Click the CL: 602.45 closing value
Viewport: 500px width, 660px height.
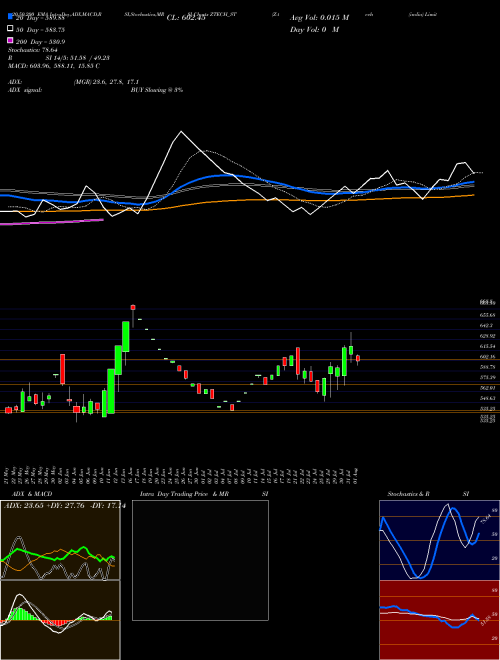pos(186,18)
